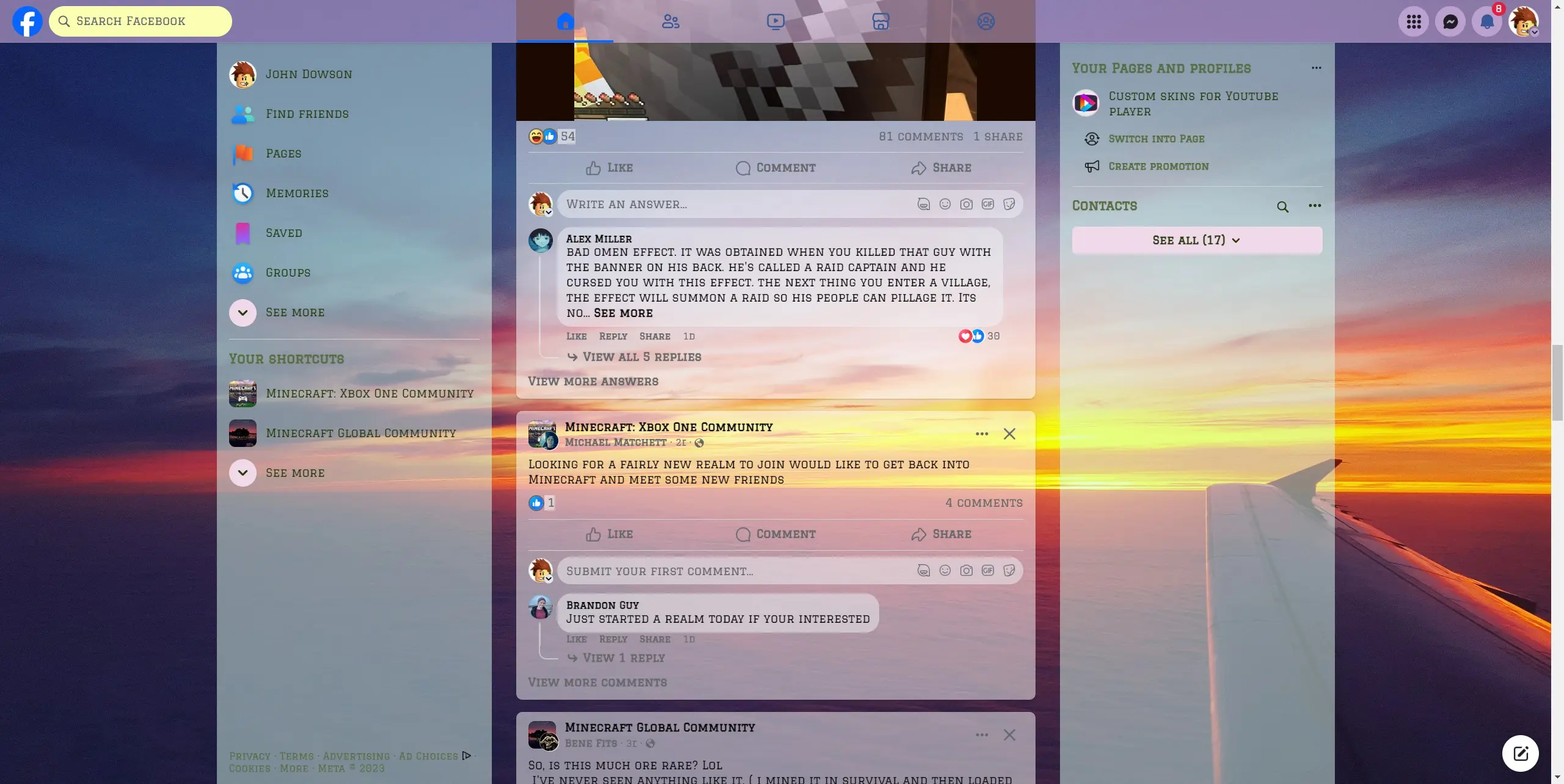View reactions count 54

pyautogui.click(x=568, y=137)
